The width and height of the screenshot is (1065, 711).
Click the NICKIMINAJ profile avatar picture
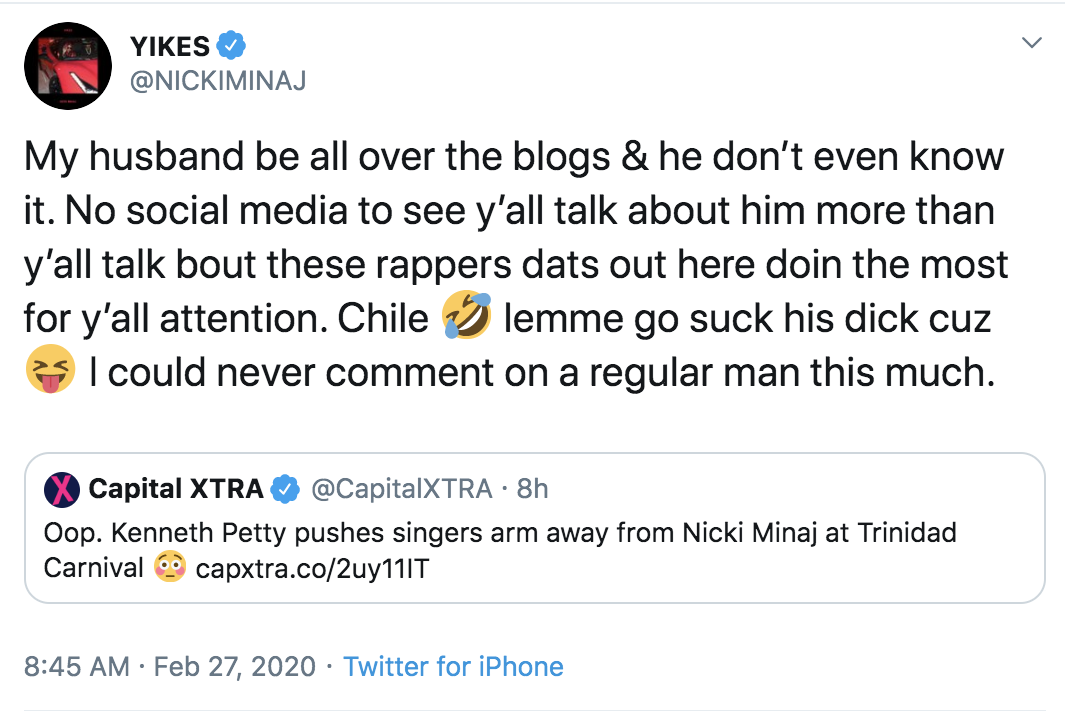(66, 66)
